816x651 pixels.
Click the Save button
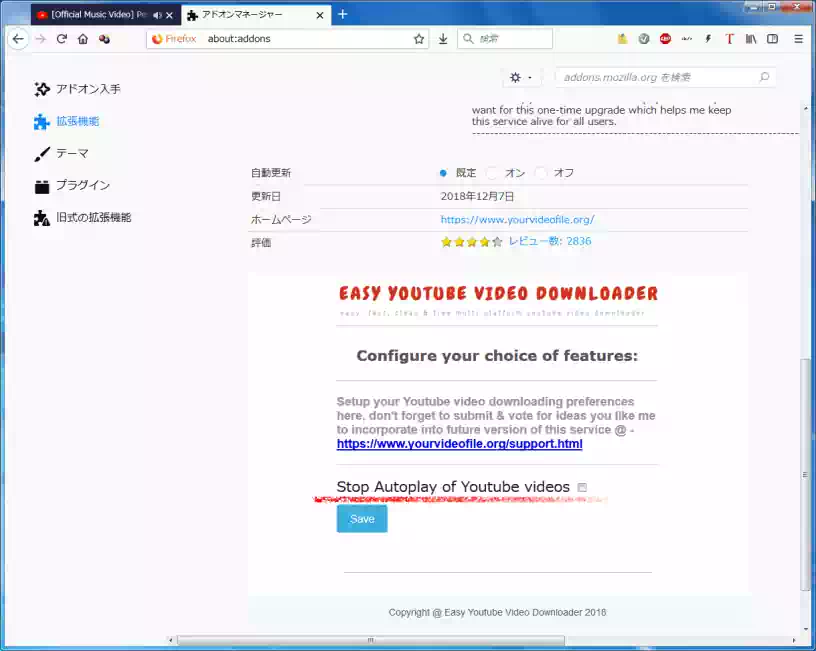point(362,519)
